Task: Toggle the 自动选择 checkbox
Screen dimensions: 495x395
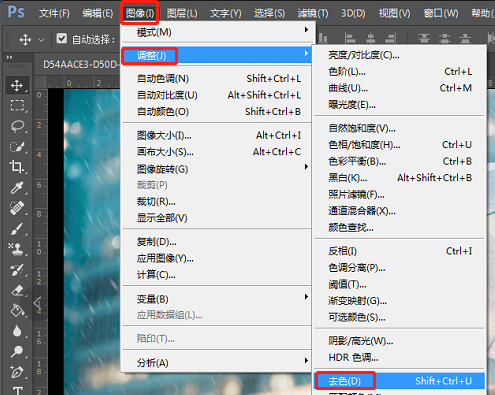Action: coord(62,39)
